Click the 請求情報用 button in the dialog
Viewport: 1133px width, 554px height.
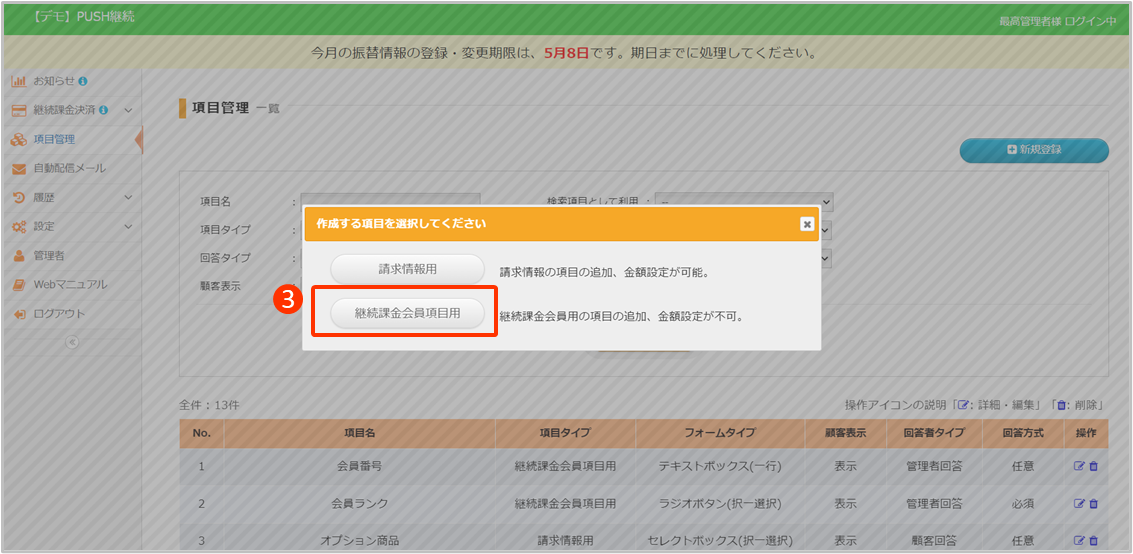tap(407, 269)
